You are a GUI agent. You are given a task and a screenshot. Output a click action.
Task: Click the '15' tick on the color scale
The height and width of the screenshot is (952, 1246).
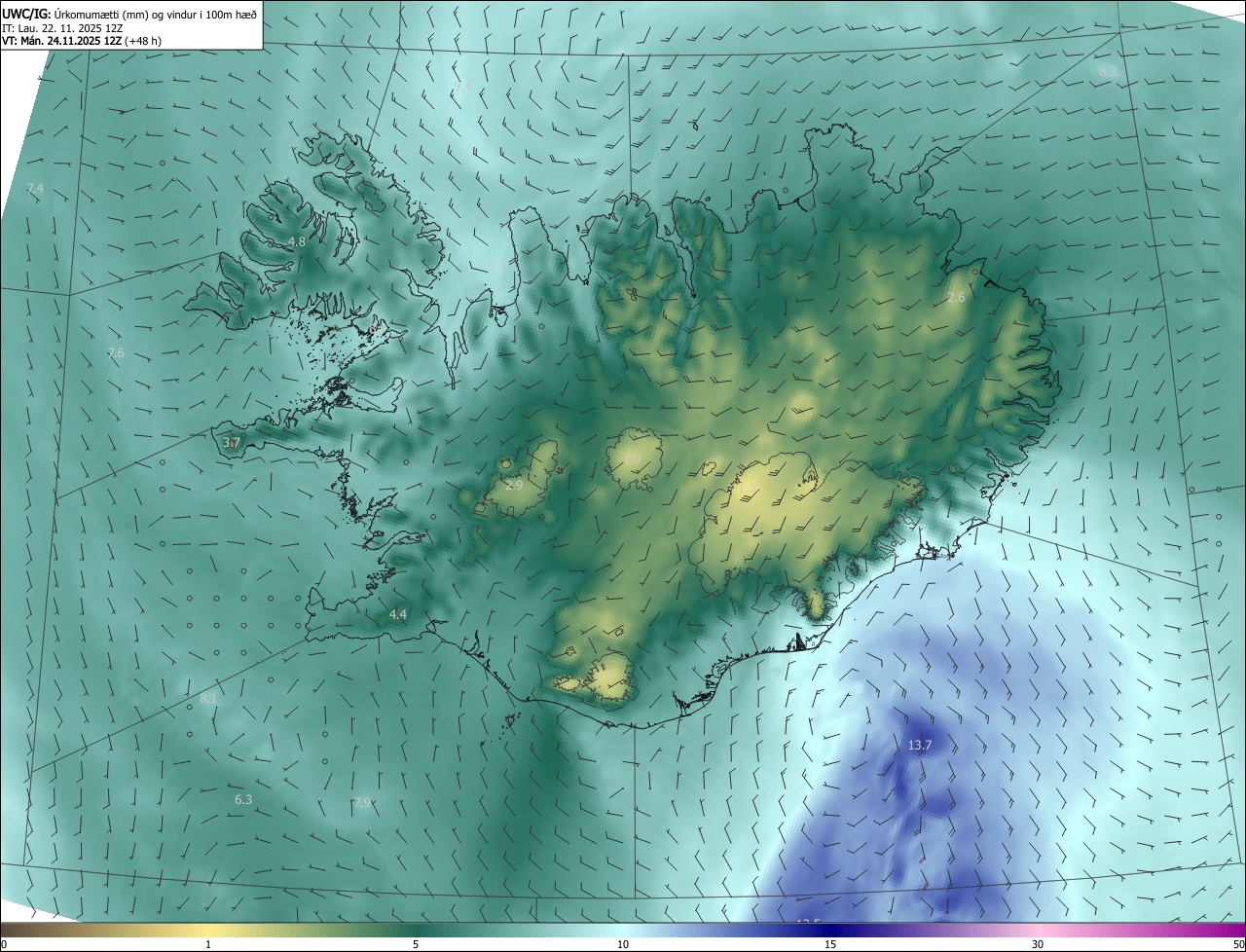point(830,944)
